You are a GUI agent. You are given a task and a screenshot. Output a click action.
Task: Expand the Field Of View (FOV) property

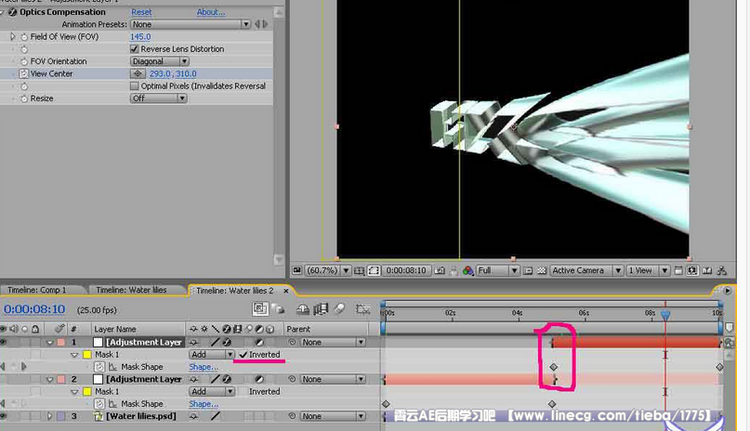pyautogui.click(x=13, y=36)
